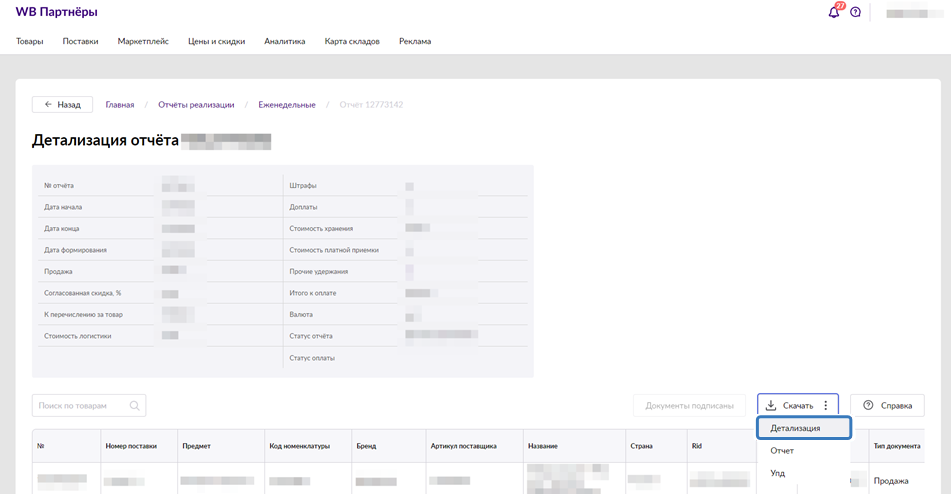Choose Отчет in the download dropdown
951x494 pixels.
(x=782, y=451)
